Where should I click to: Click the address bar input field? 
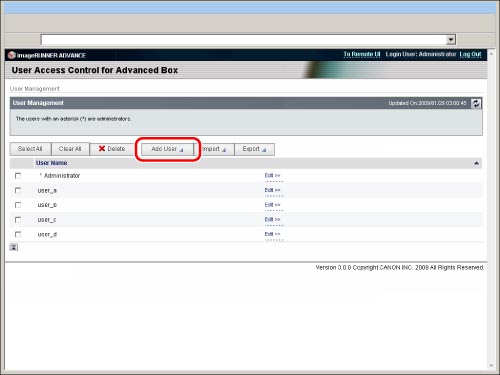244,40
